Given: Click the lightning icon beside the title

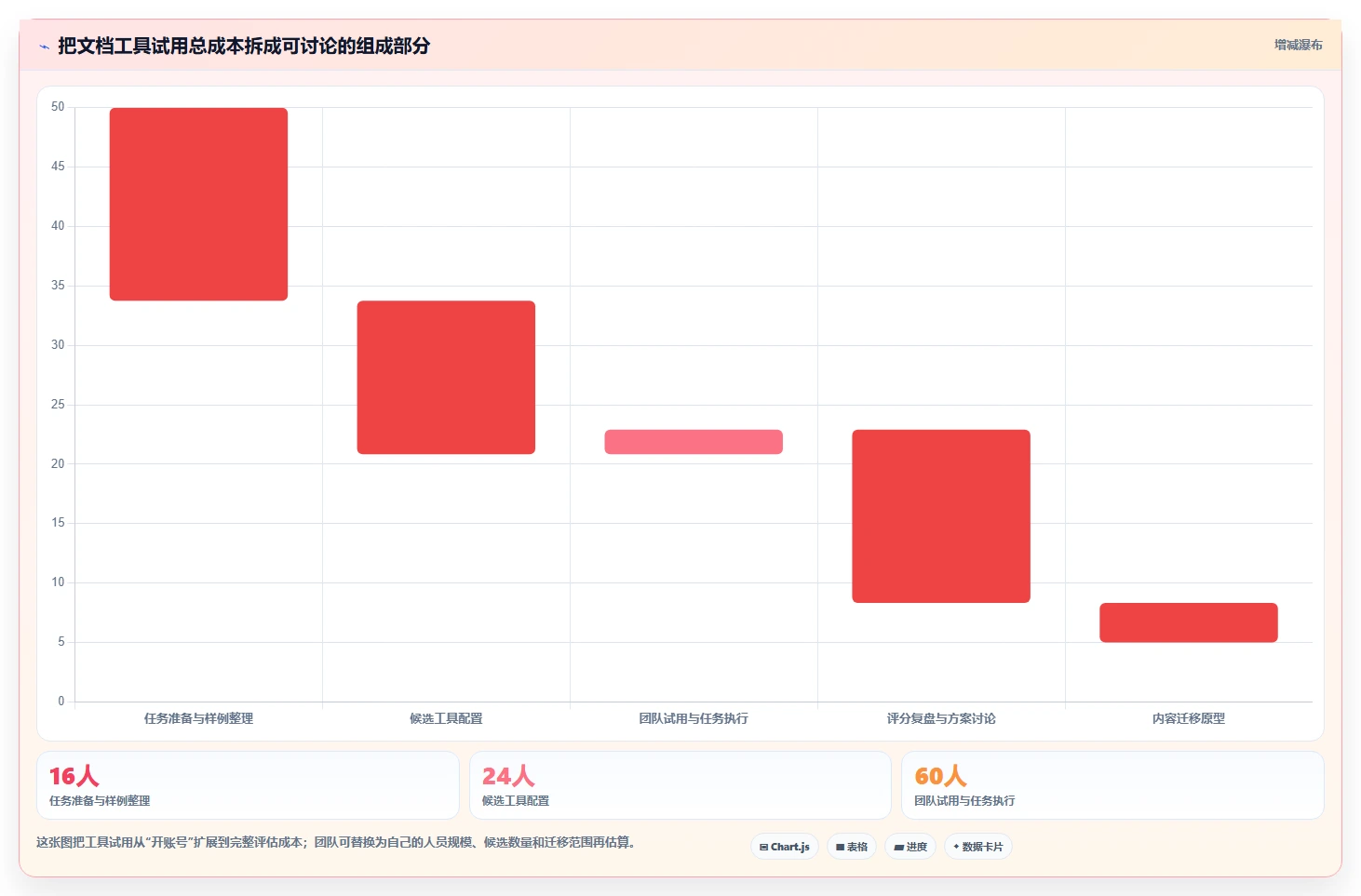Looking at the screenshot, I should click(44, 47).
